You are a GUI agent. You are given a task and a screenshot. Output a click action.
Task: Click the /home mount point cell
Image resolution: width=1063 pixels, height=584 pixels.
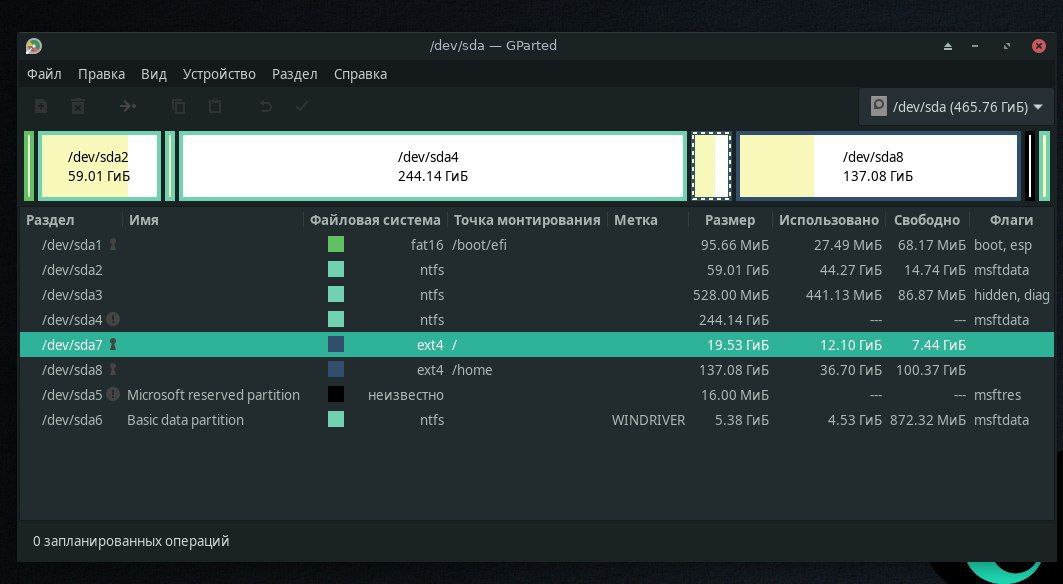pos(472,370)
